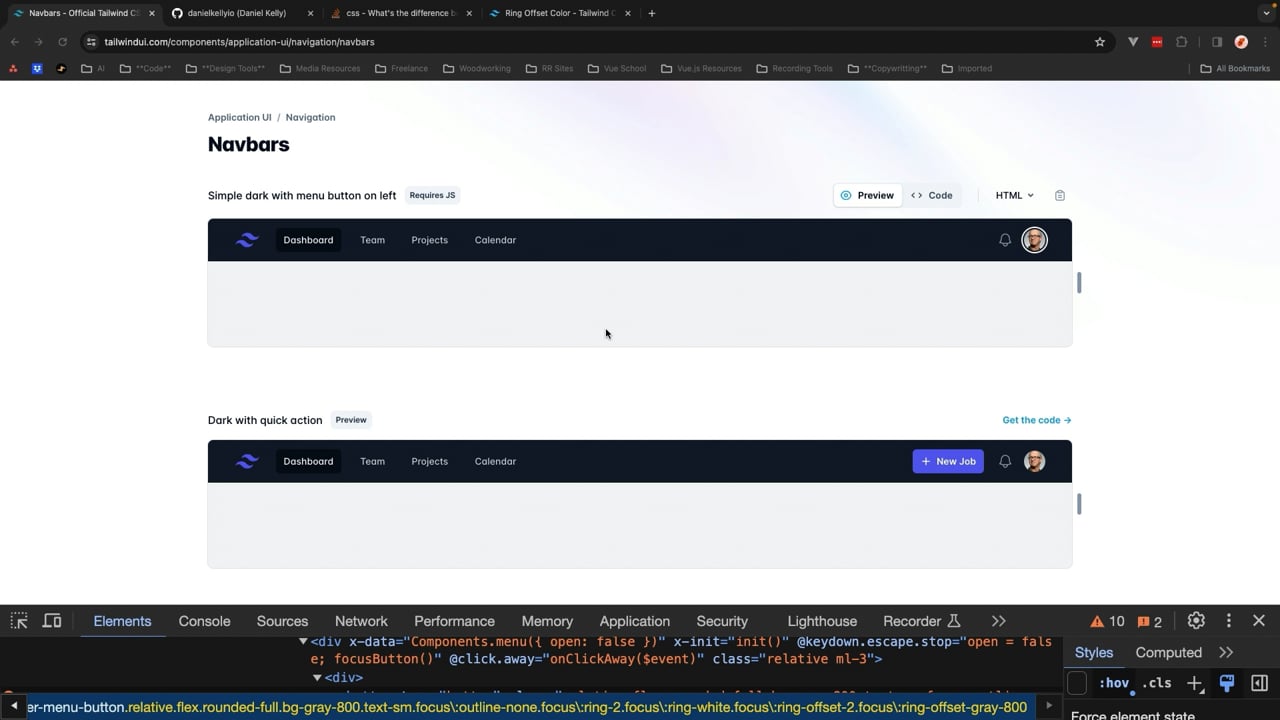Collapse the nested div node triangle
Image resolution: width=1280 pixels, height=720 pixels.
[317, 678]
